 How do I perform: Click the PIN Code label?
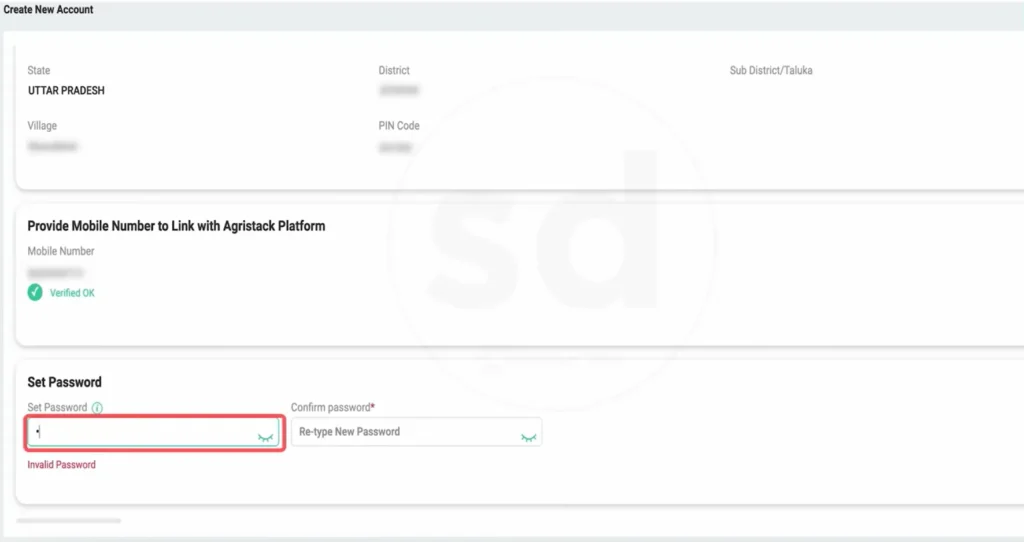coord(399,126)
